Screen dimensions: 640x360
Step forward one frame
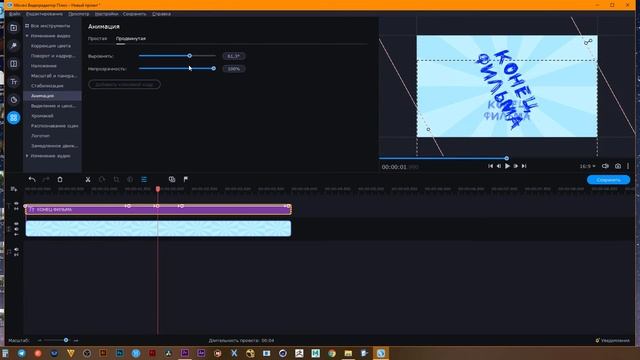516,166
